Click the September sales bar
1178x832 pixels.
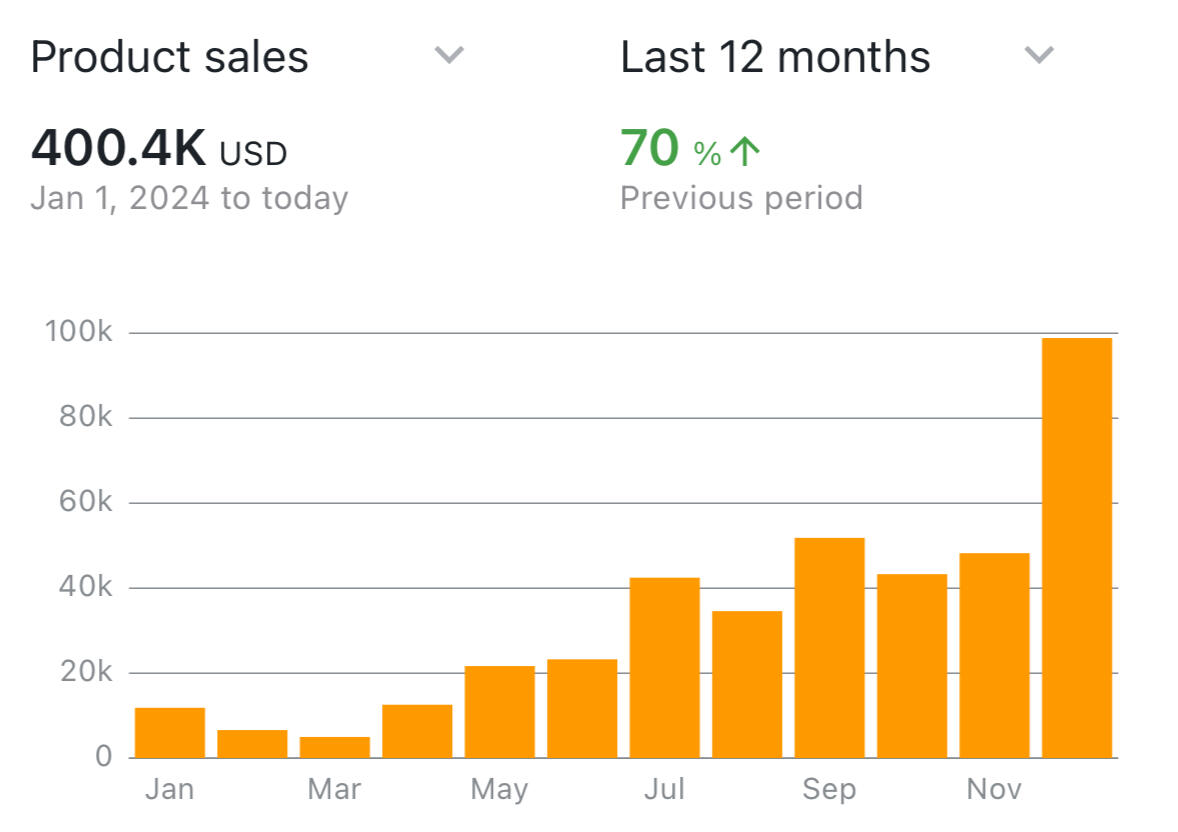830,648
